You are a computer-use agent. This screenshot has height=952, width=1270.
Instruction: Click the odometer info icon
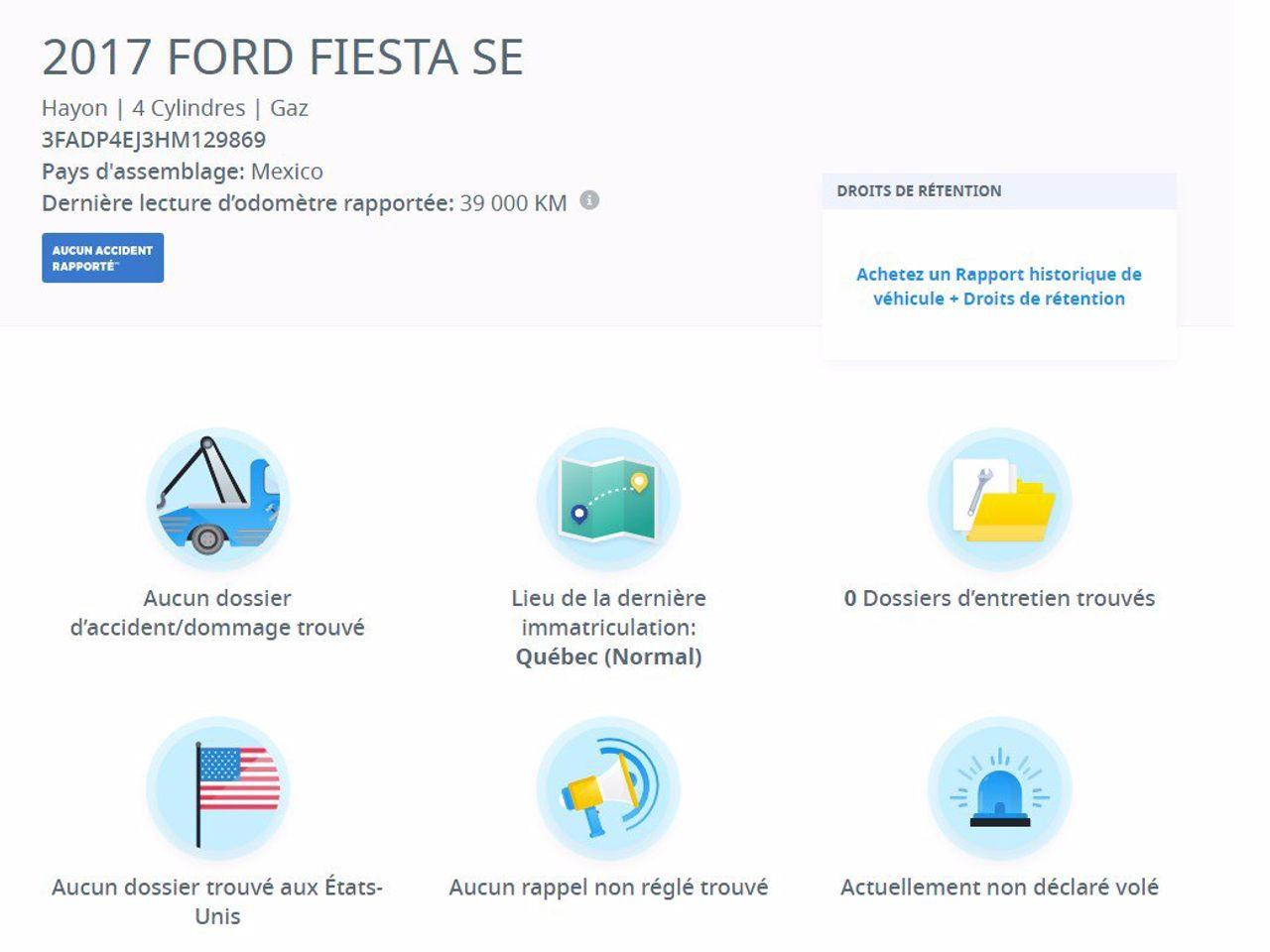click(x=589, y=200)
